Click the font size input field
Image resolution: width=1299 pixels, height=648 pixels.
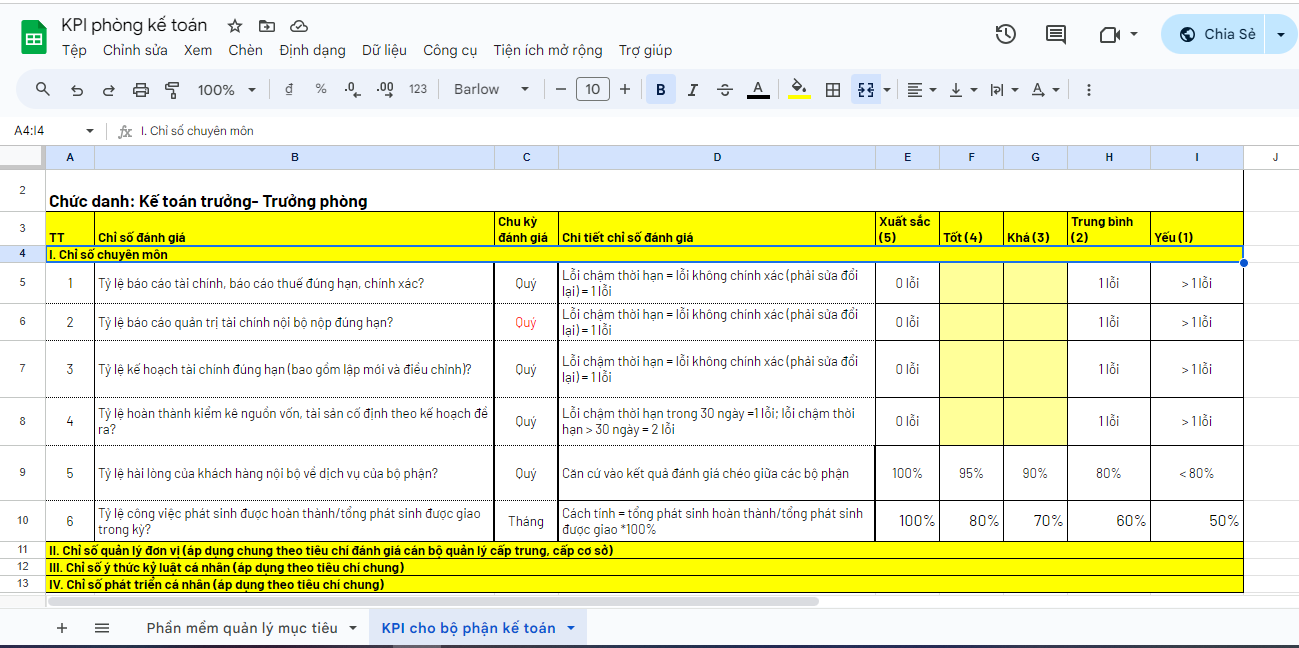(592, 90)
